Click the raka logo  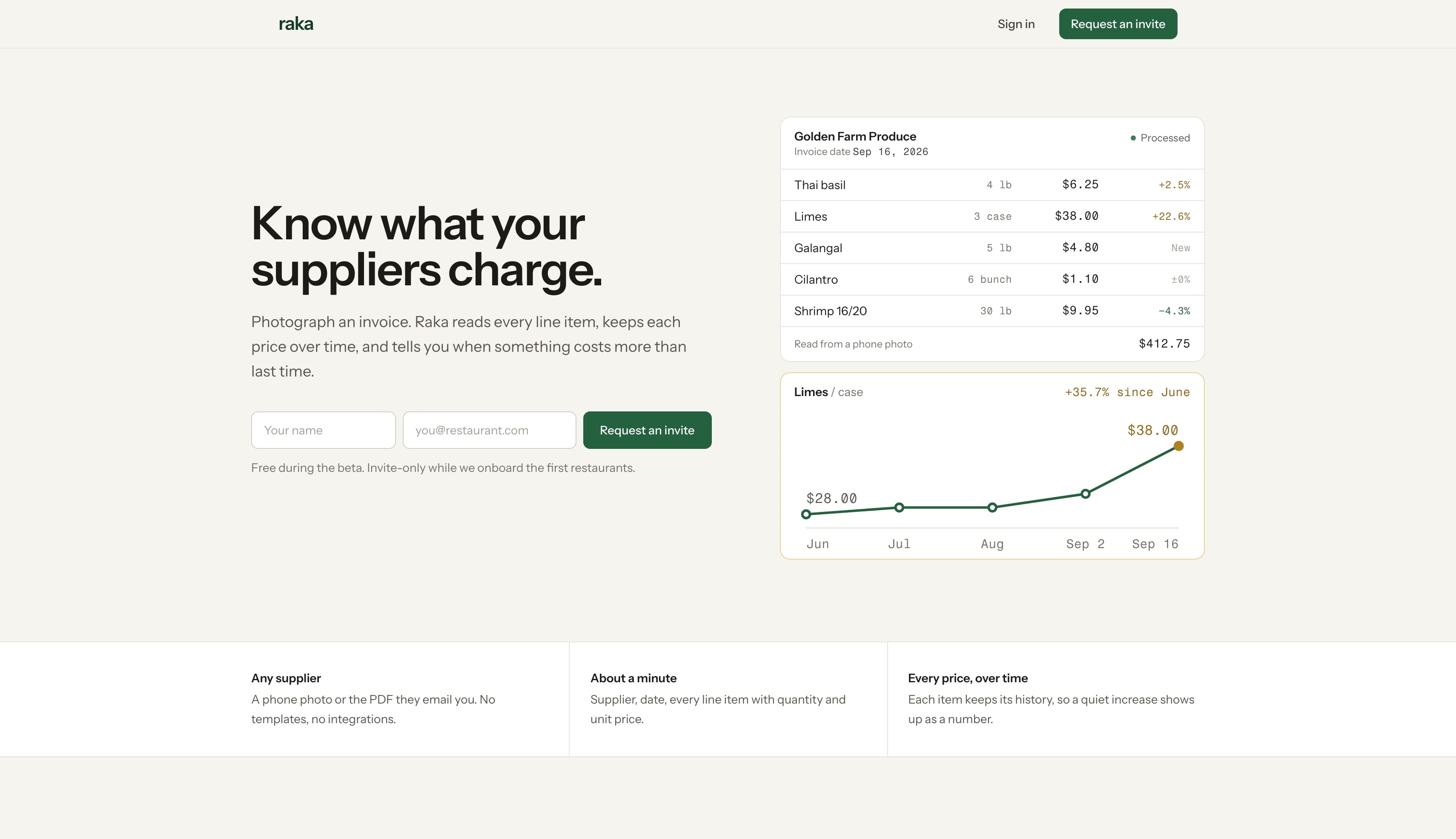(296, 23)
